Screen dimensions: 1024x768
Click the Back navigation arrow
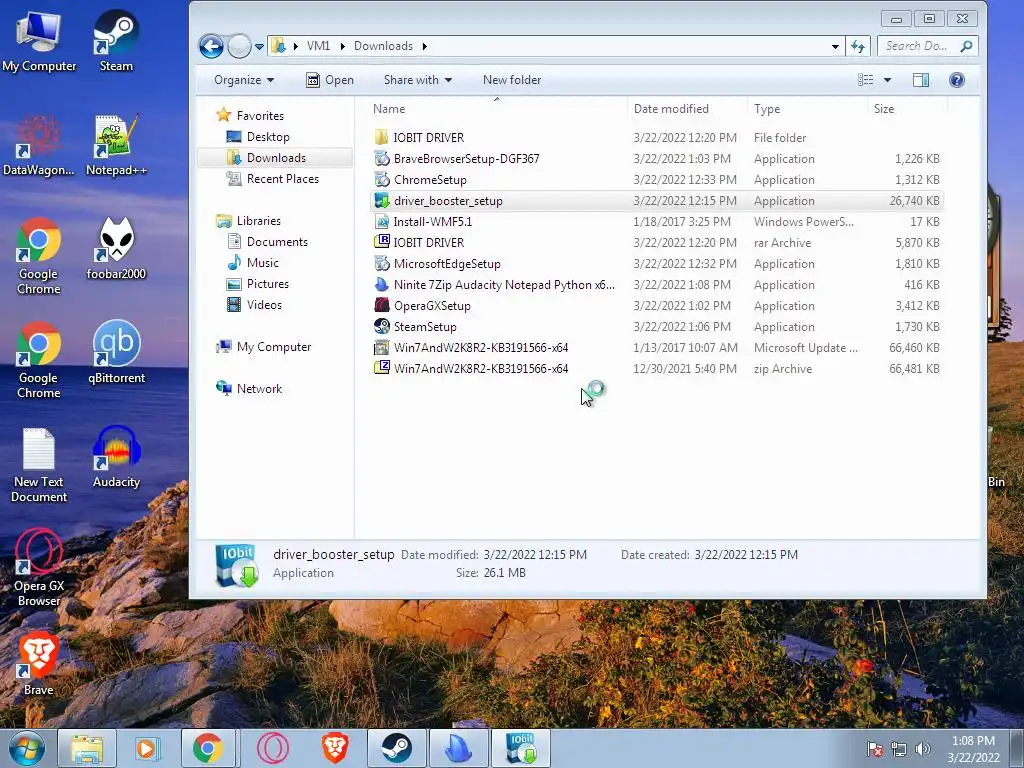[211, 46]
